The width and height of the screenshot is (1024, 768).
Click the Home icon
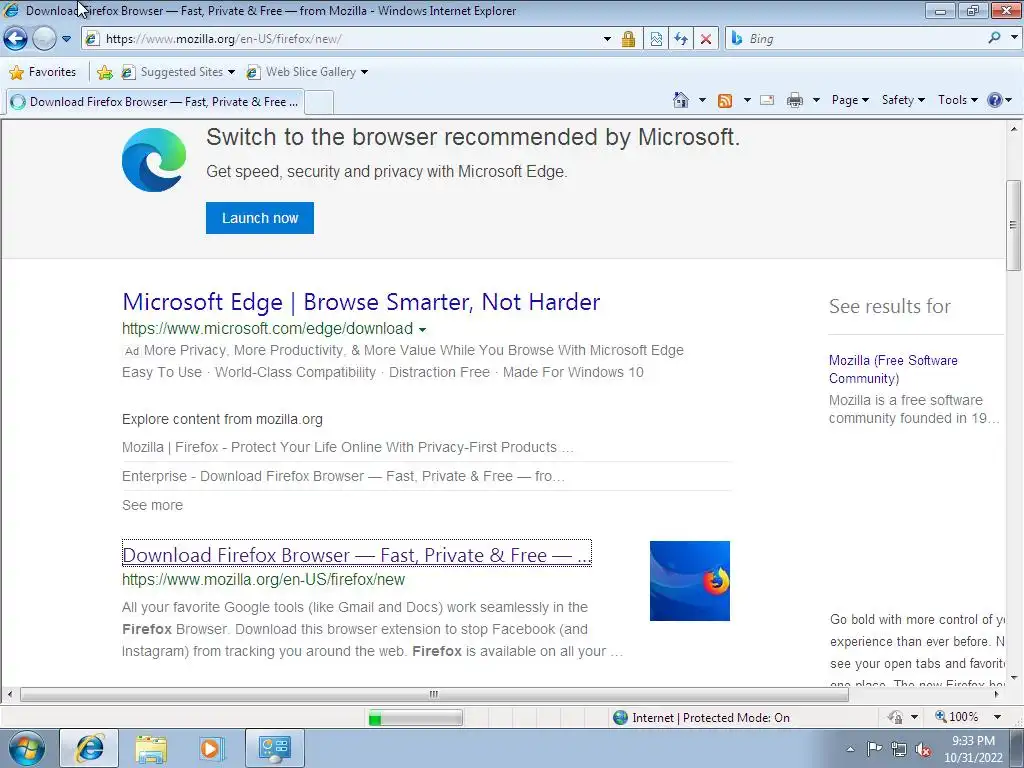[680, 100]
